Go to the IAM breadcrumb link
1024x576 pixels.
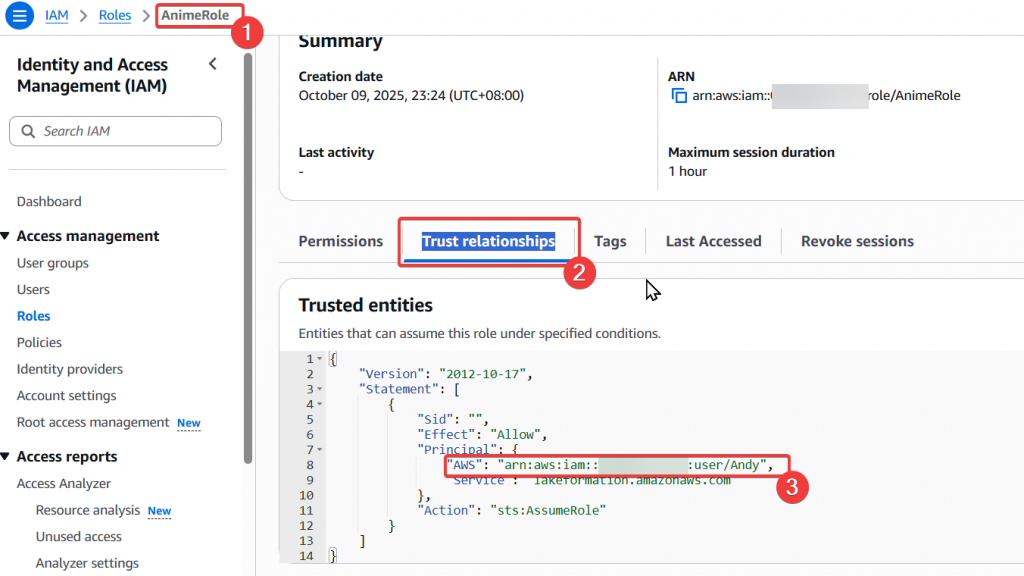(x=57, y=15)
